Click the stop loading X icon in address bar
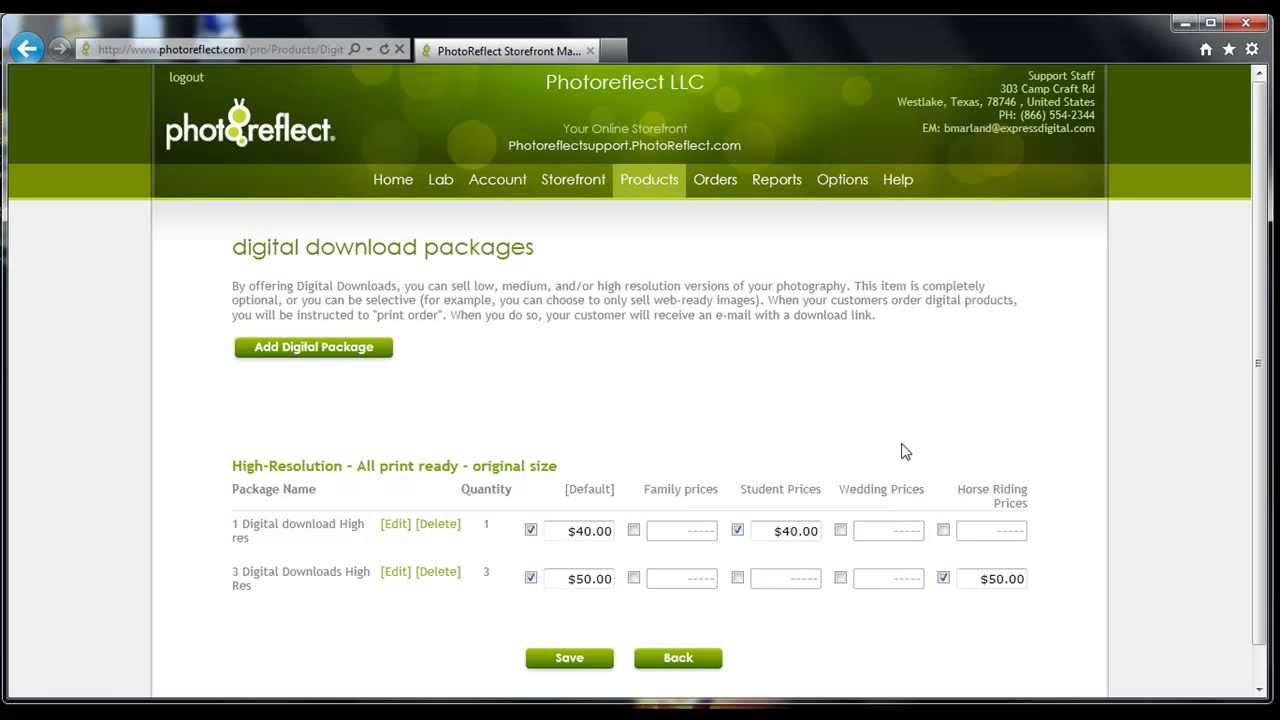This screenshot has width=1280, height=720. 399,49
